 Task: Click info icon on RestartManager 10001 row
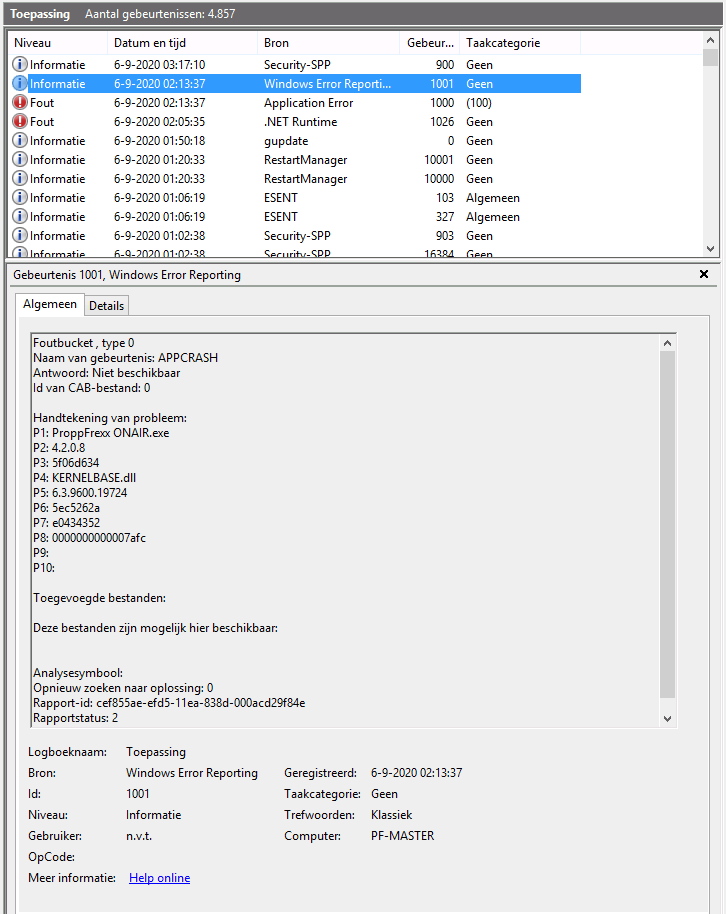20,160
